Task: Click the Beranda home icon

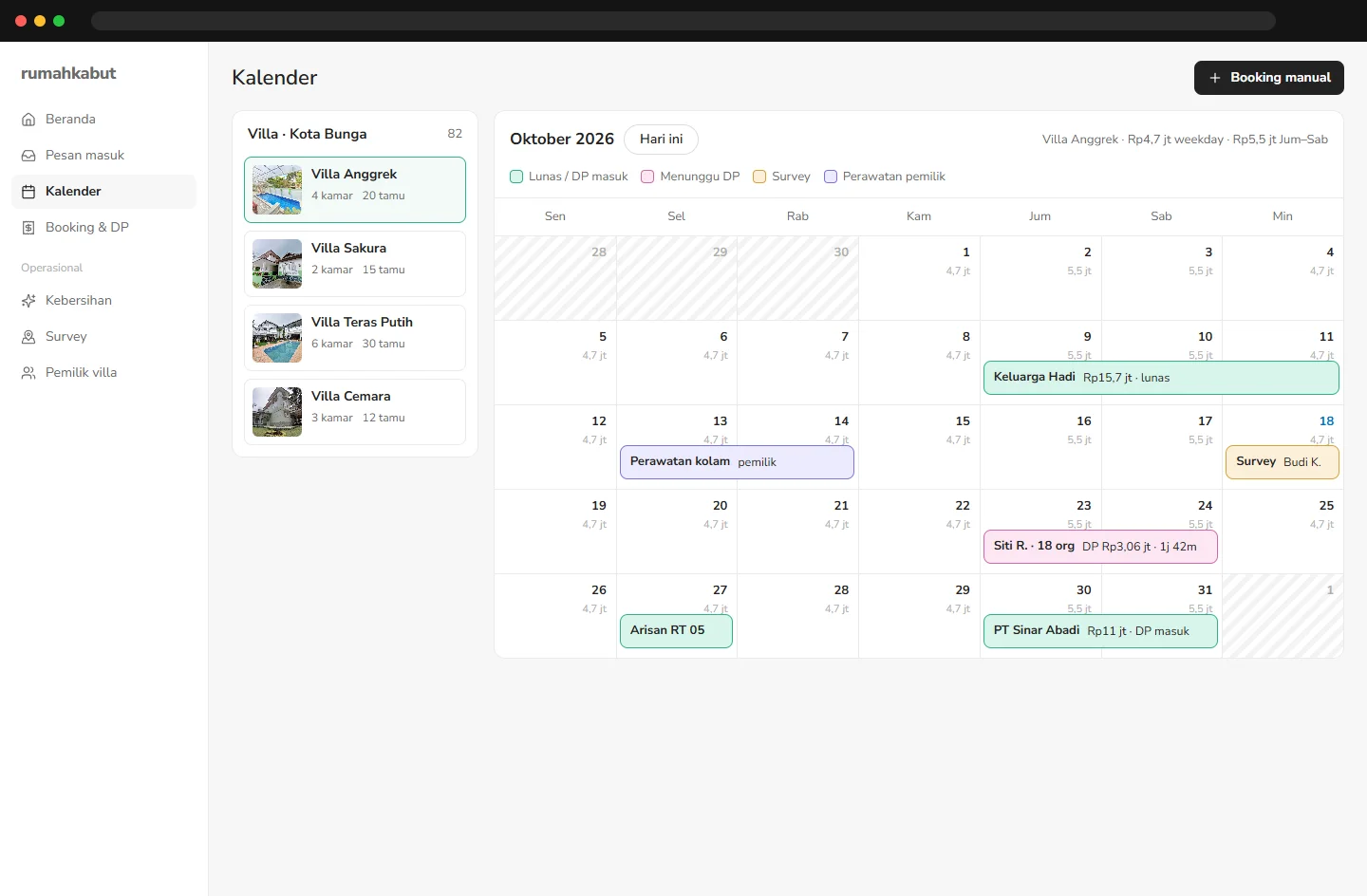Action: click(28, 120)
